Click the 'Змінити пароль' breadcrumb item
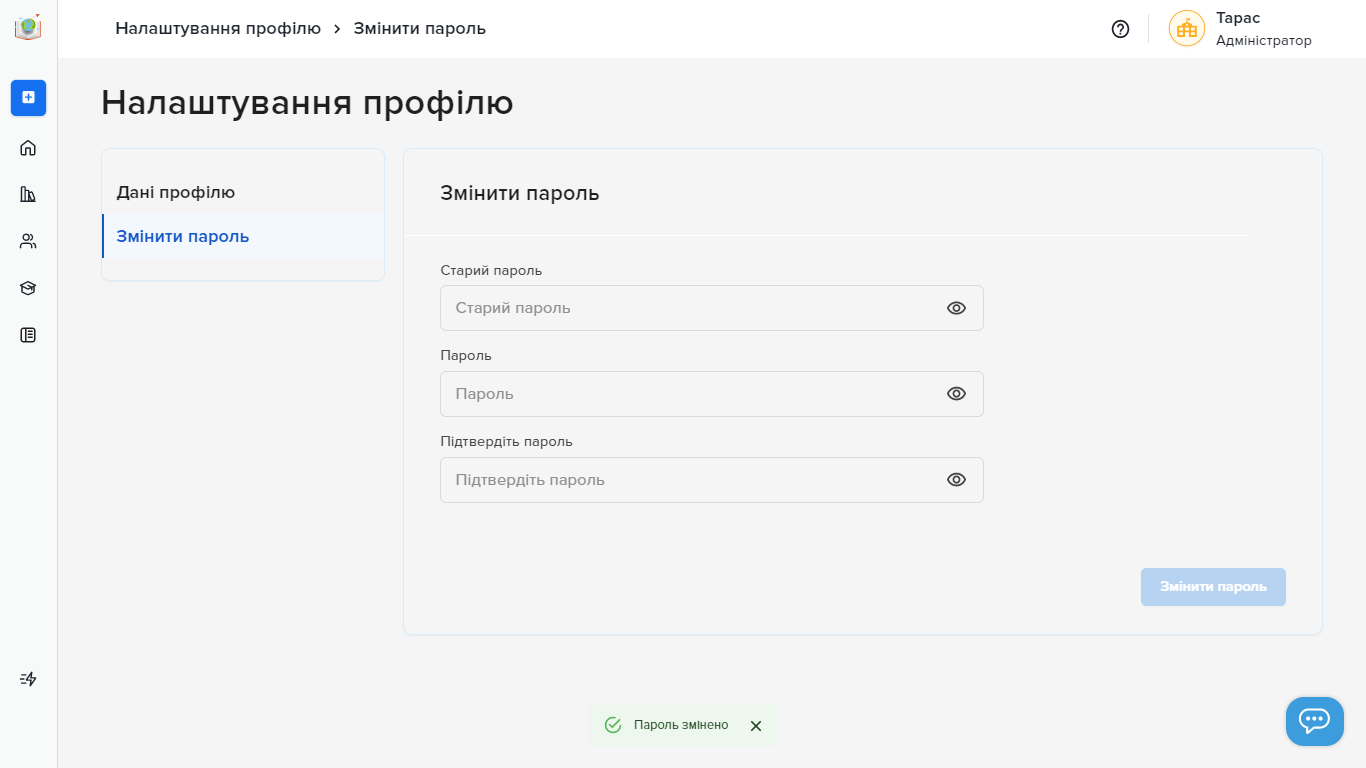 (420, 28)
